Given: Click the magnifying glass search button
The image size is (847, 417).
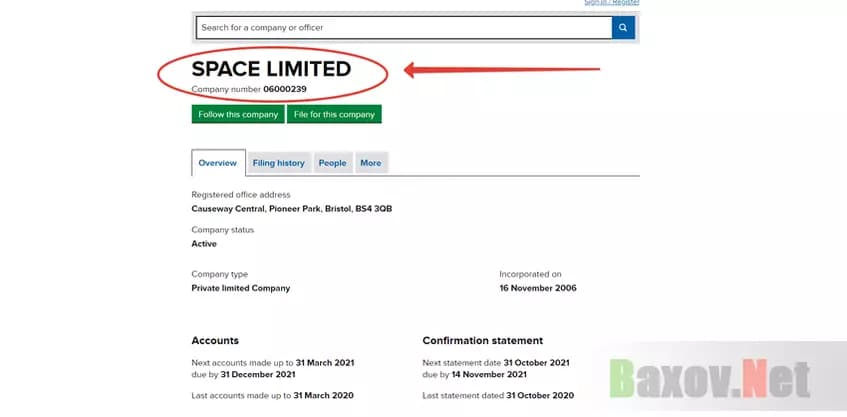Looking at the screenshot, I should click(623, 28).
